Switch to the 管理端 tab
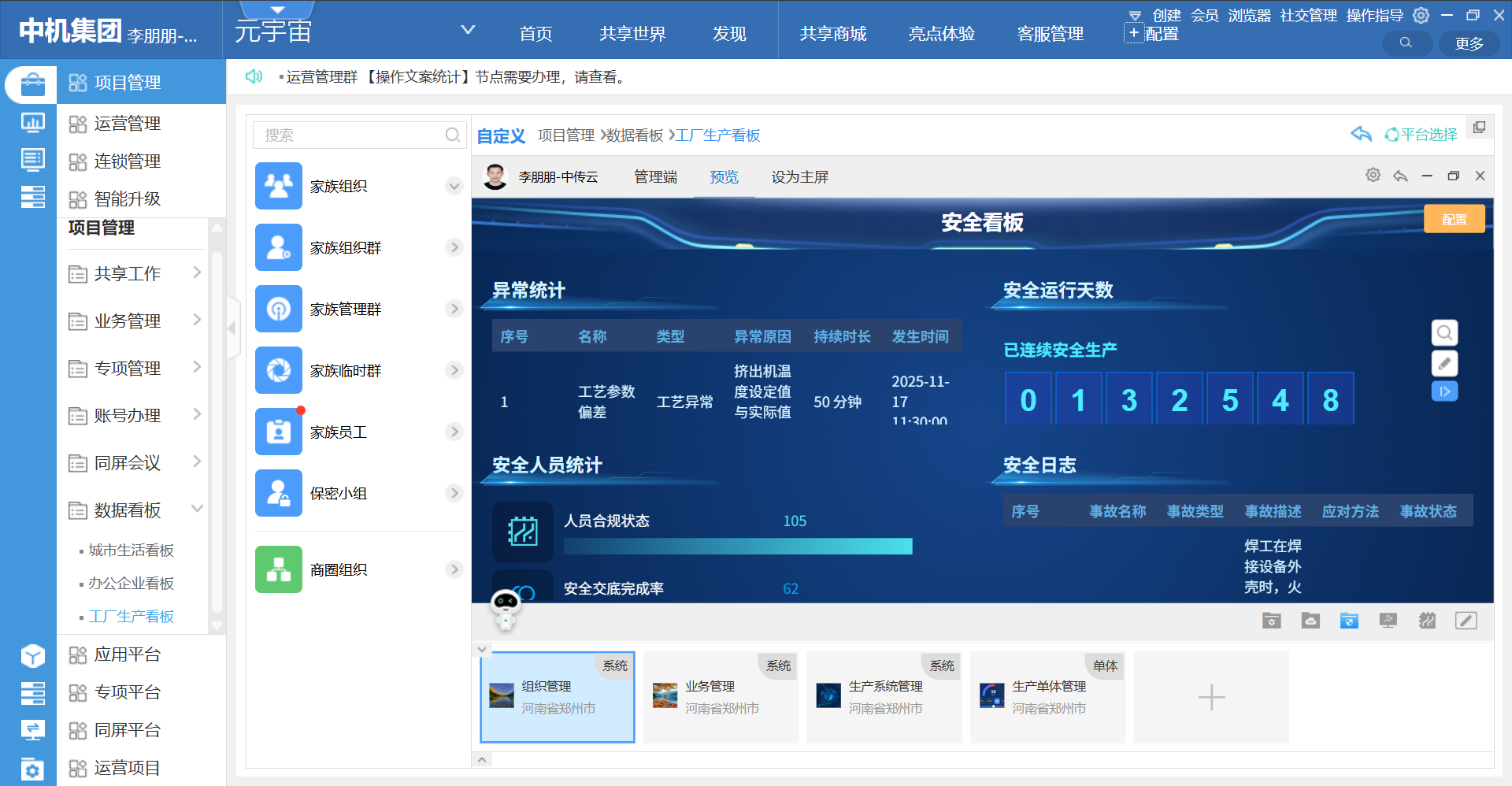Screen dimensions: 1512x786 coord(655,177)
